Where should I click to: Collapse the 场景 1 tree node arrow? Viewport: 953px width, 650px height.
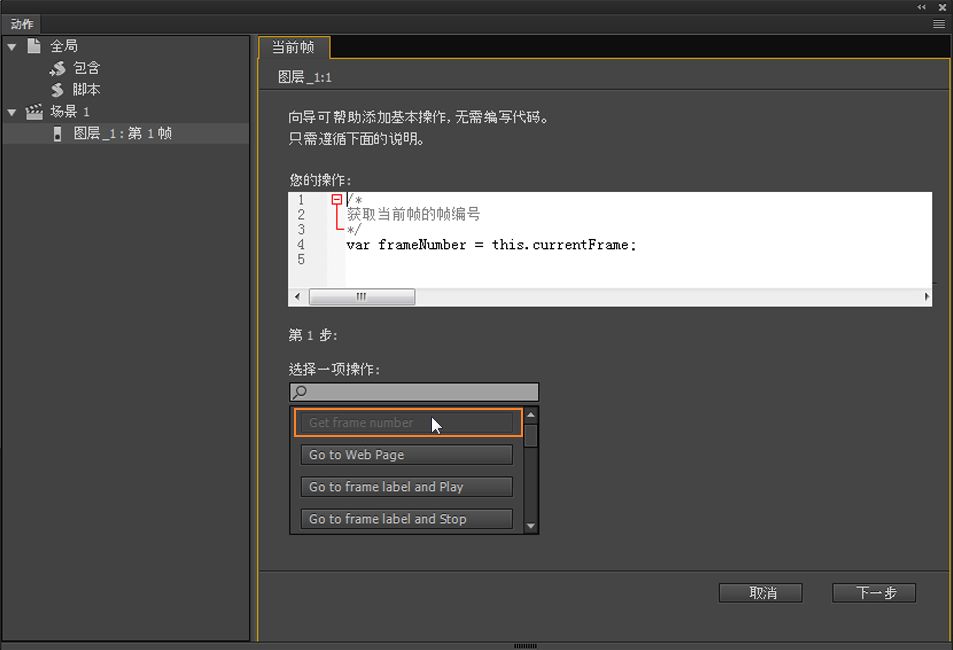tap(12, 112)
